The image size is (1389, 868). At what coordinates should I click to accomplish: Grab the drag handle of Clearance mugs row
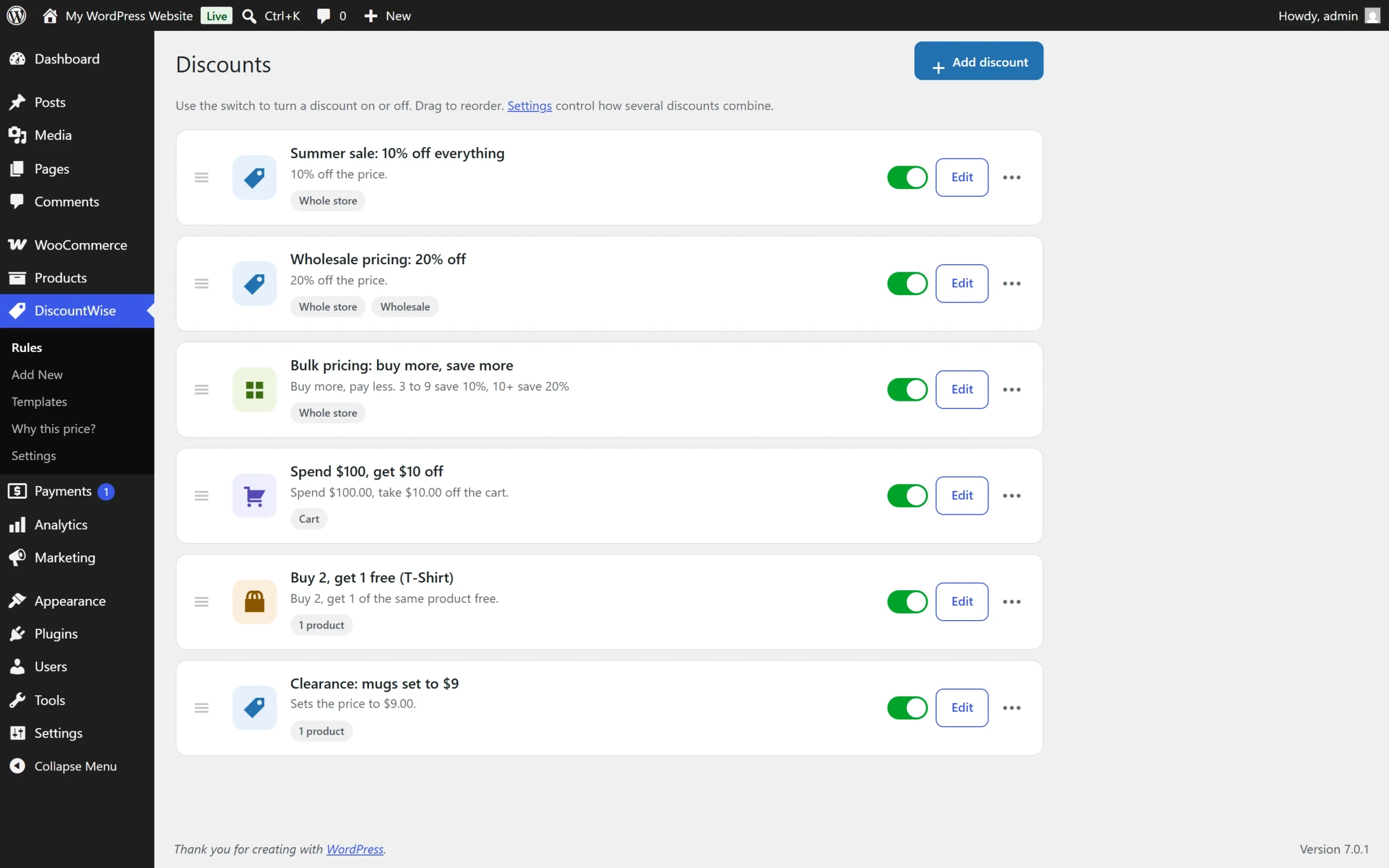pyautogui.click(x=201, y=708)
